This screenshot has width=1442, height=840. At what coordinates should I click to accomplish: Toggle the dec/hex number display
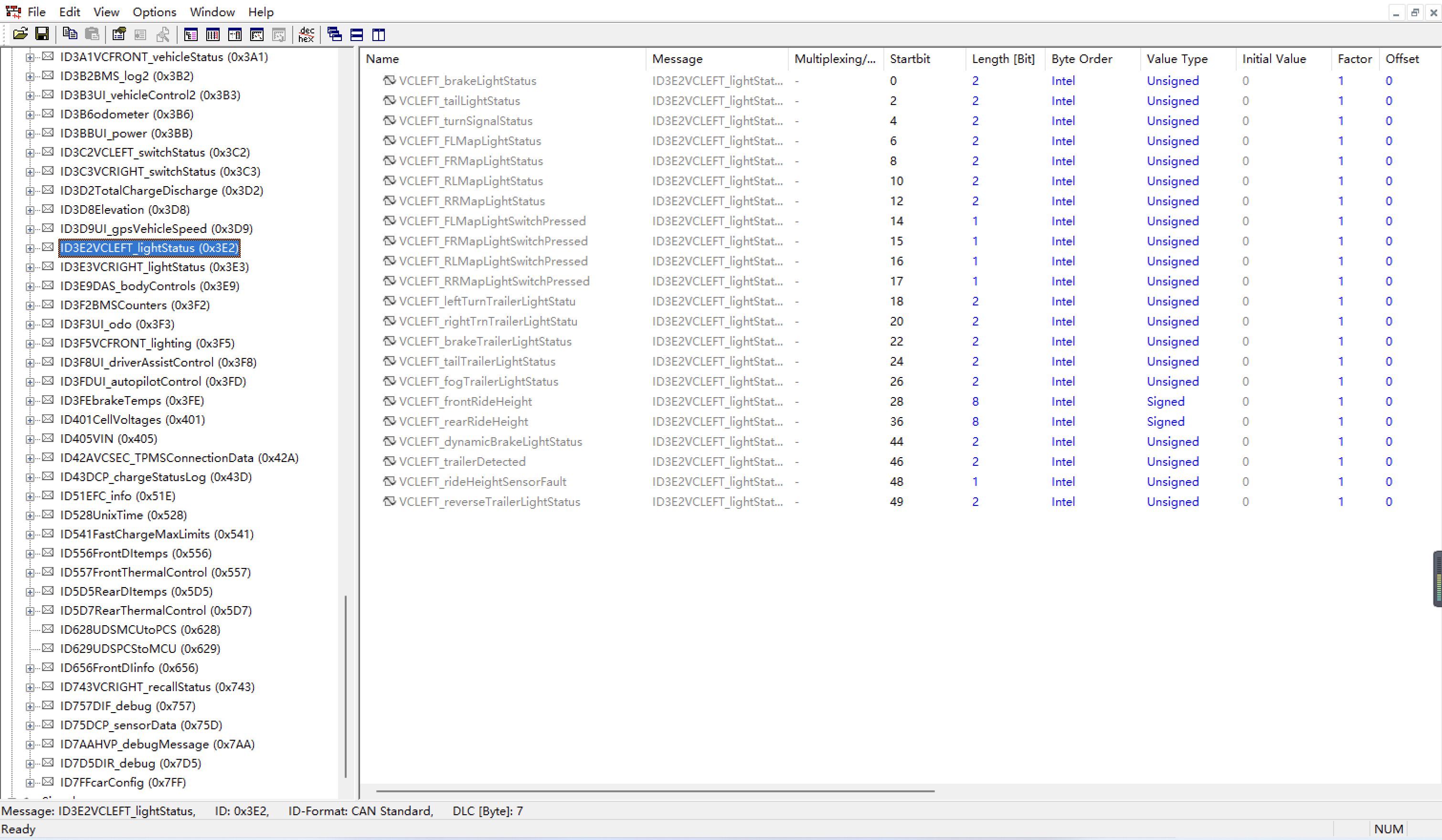click(x=306, y=34)
